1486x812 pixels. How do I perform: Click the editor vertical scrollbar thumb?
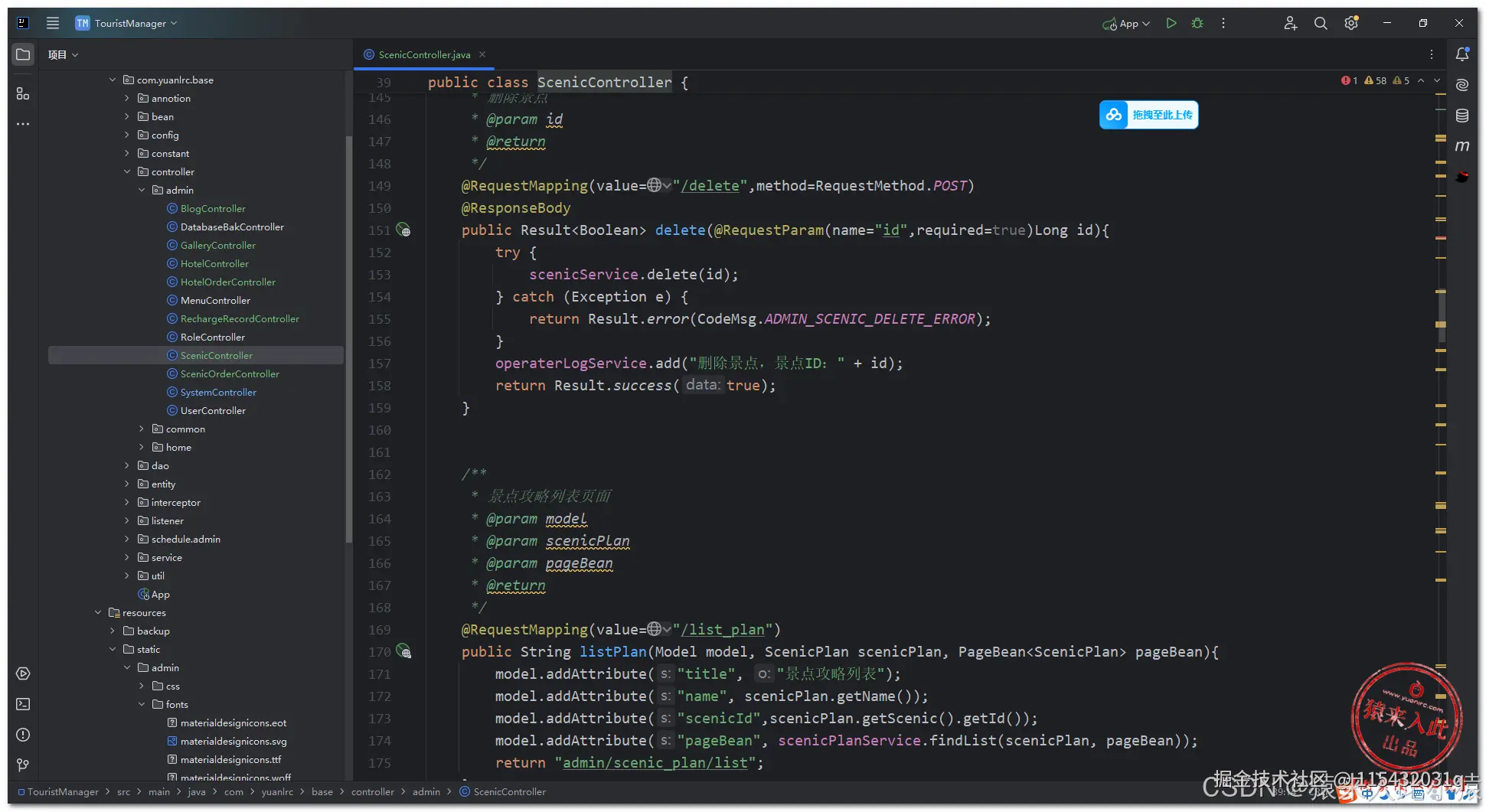(1442, 315)
